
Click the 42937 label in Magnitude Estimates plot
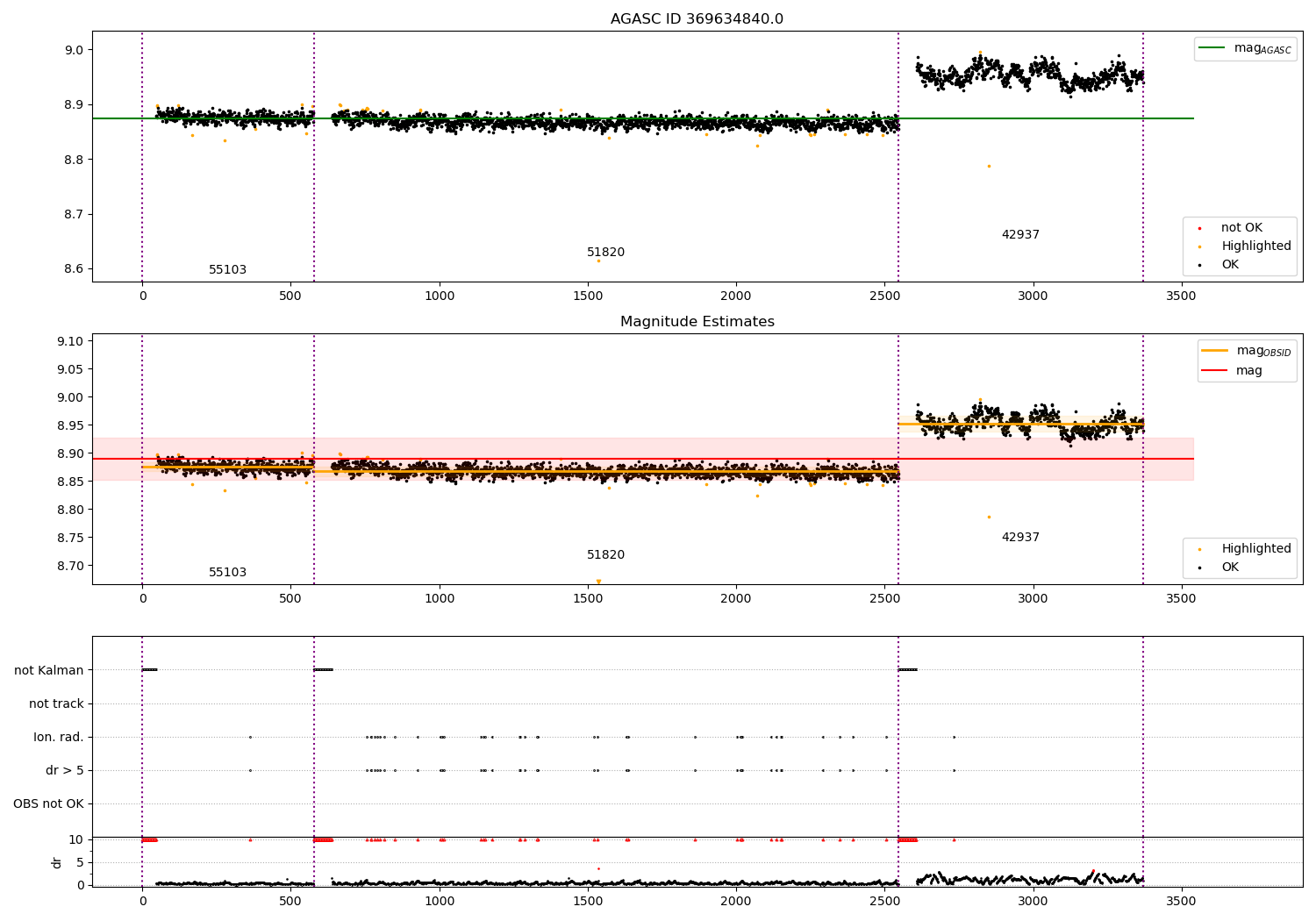coord(1020,538)
